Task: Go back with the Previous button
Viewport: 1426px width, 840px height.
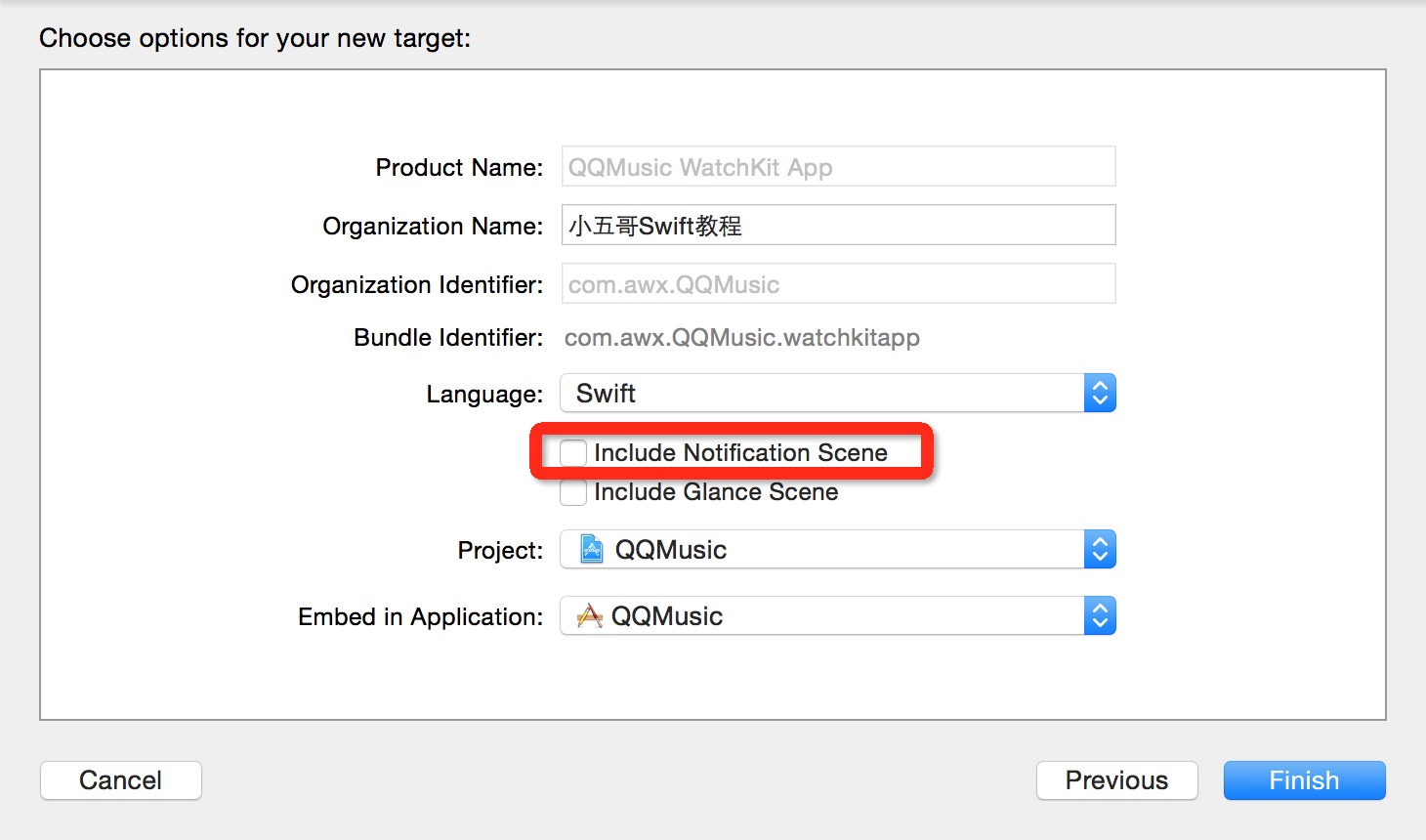Action: [x=1117, y=780]
